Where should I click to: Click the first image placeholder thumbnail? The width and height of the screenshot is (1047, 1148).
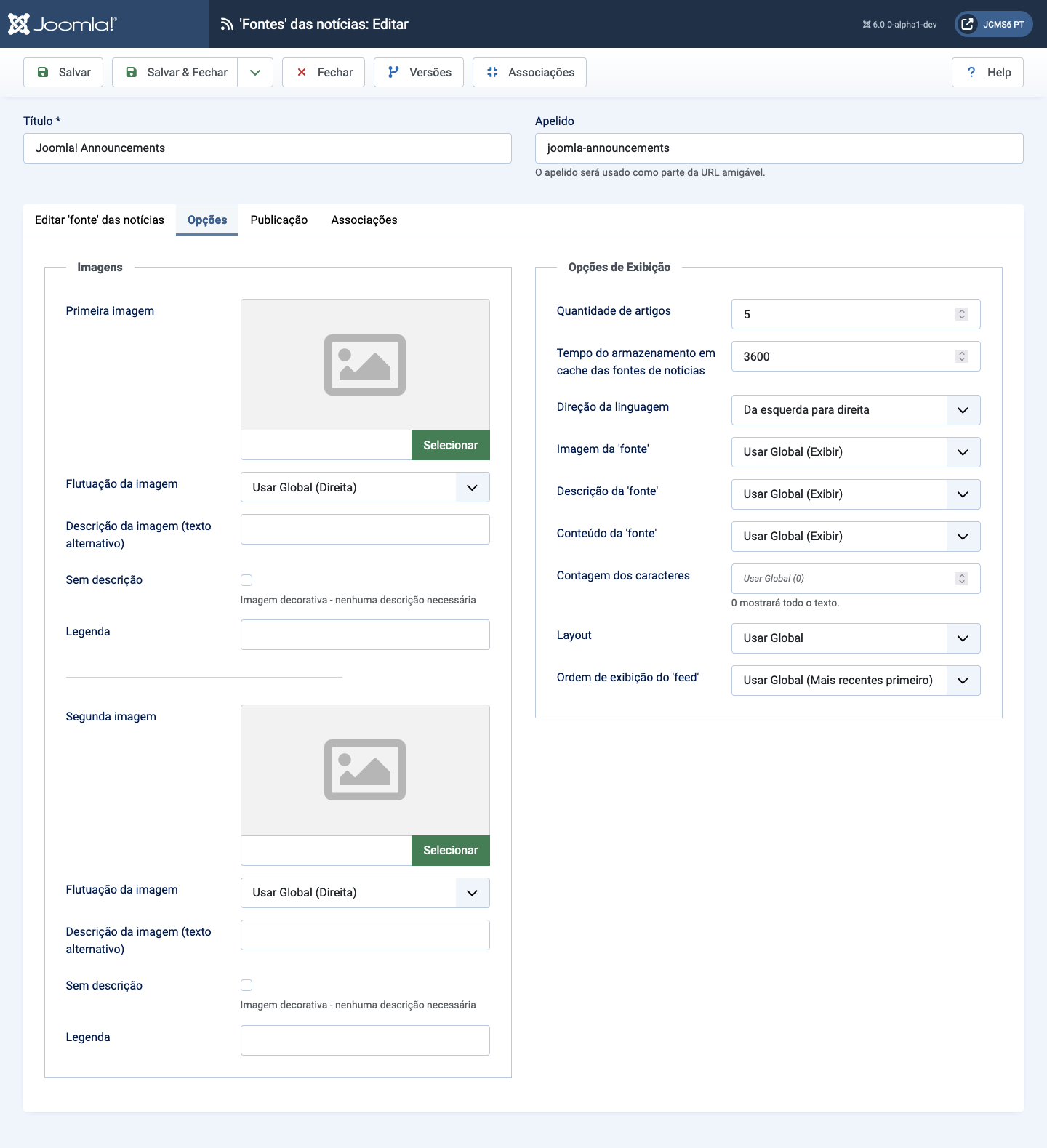coord(365,364)
